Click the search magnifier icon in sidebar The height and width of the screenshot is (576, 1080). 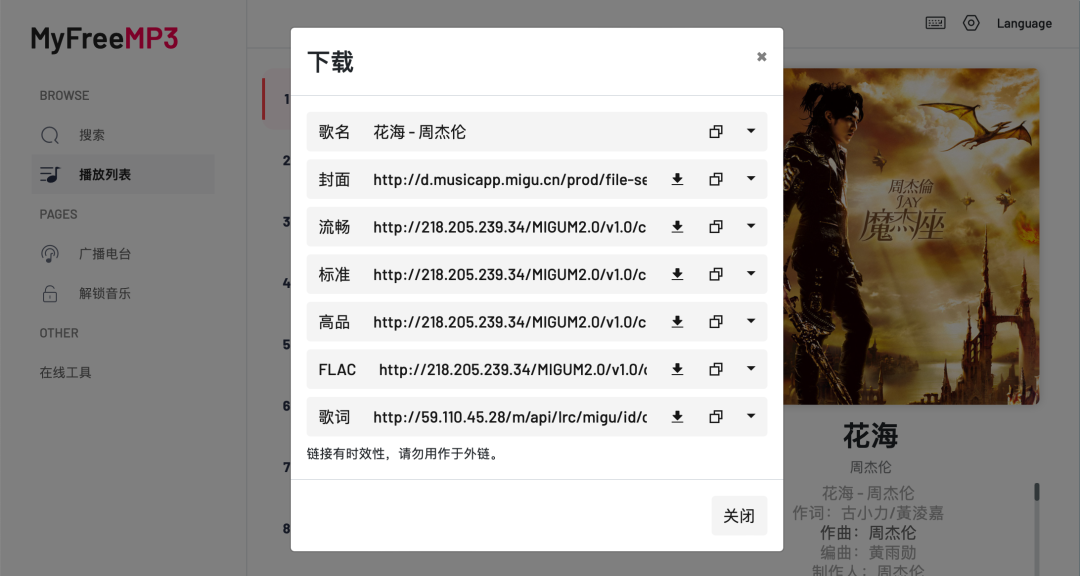pyautogui.click(x=50, y=135)
